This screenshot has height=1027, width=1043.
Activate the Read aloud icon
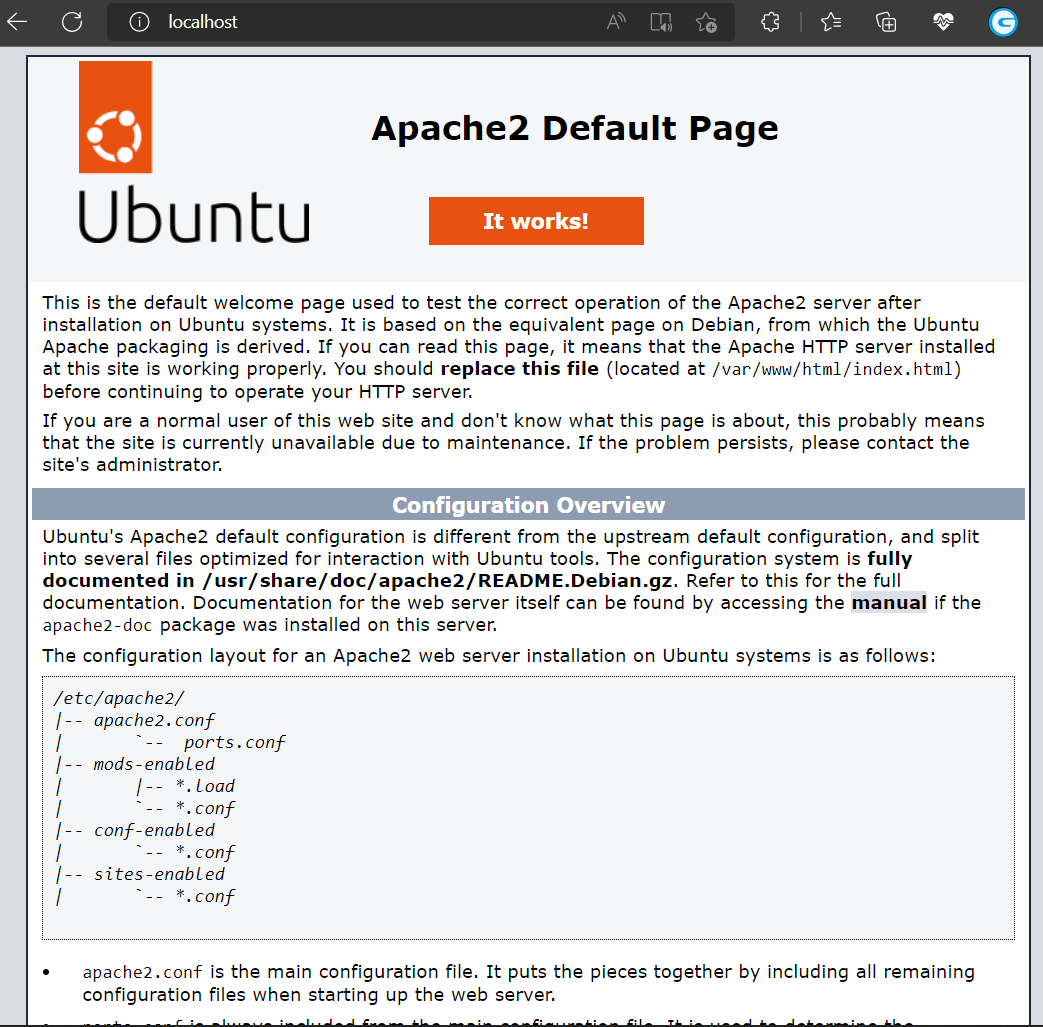click(x=616, y=22)
